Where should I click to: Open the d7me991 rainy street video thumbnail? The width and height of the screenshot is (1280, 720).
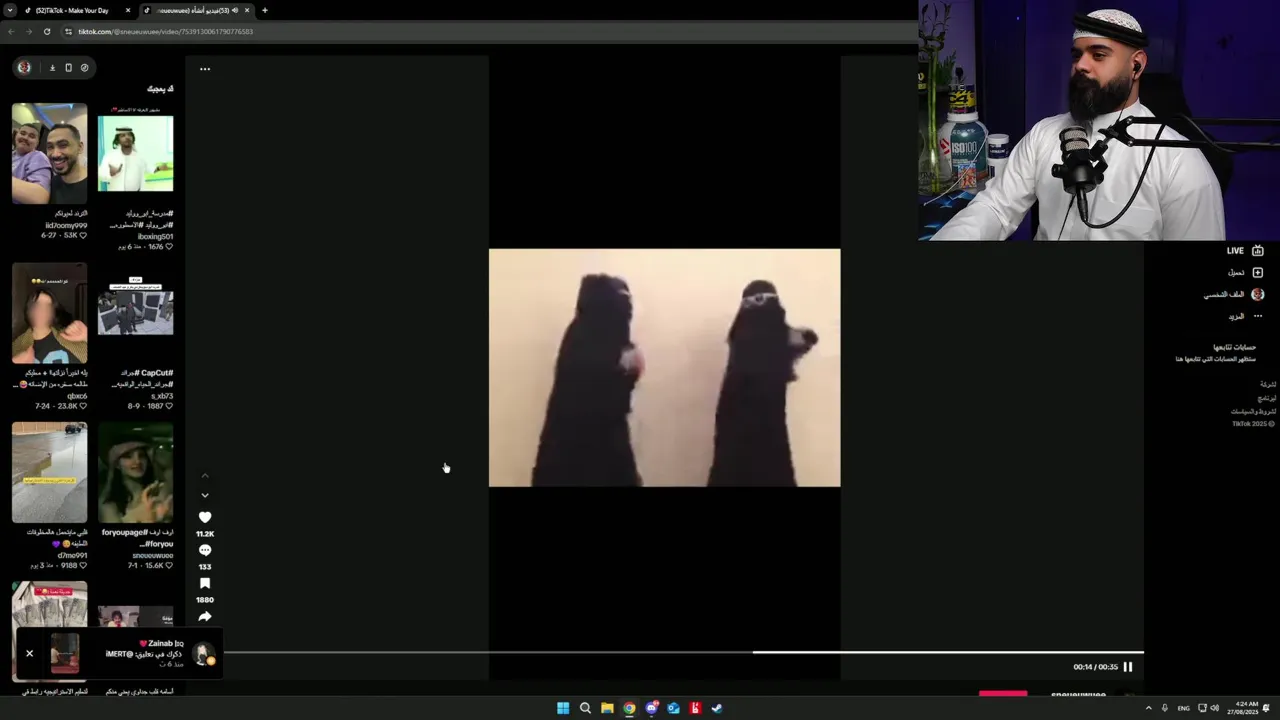coord(49,472)
